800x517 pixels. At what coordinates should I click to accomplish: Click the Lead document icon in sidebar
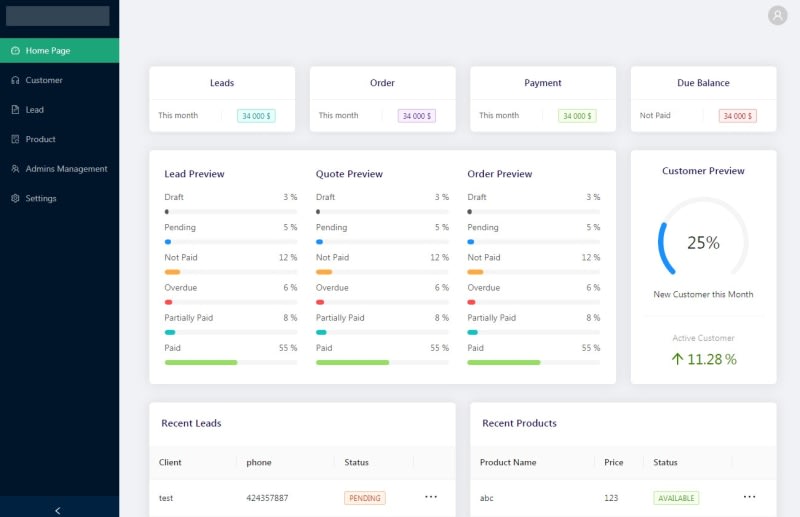(x=15, y=110)
